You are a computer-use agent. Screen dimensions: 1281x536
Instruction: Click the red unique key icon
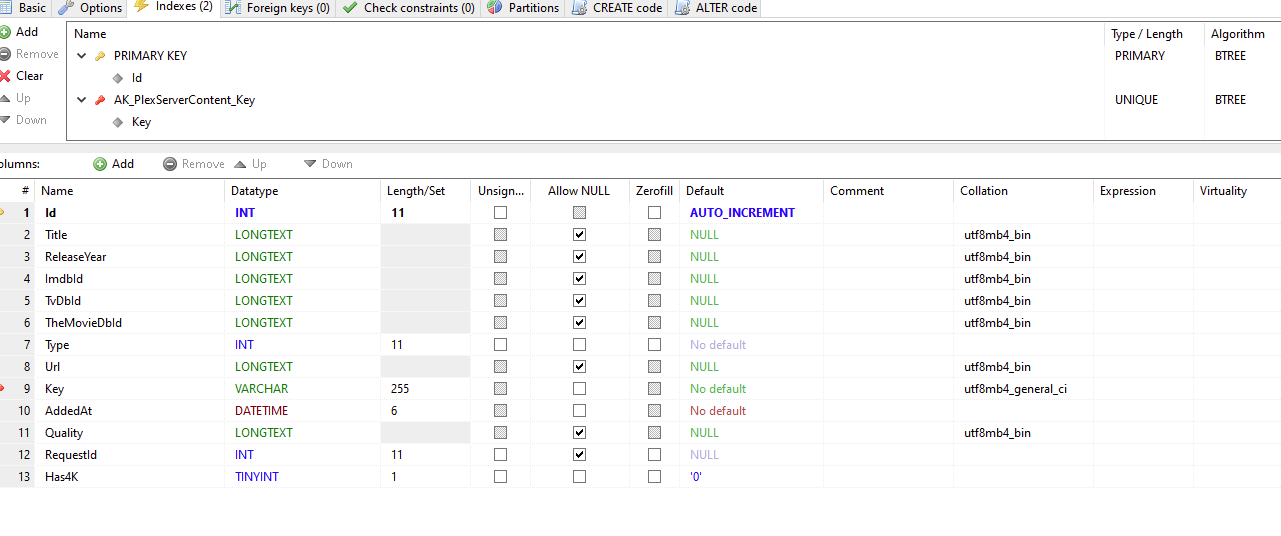click(100, 100)
